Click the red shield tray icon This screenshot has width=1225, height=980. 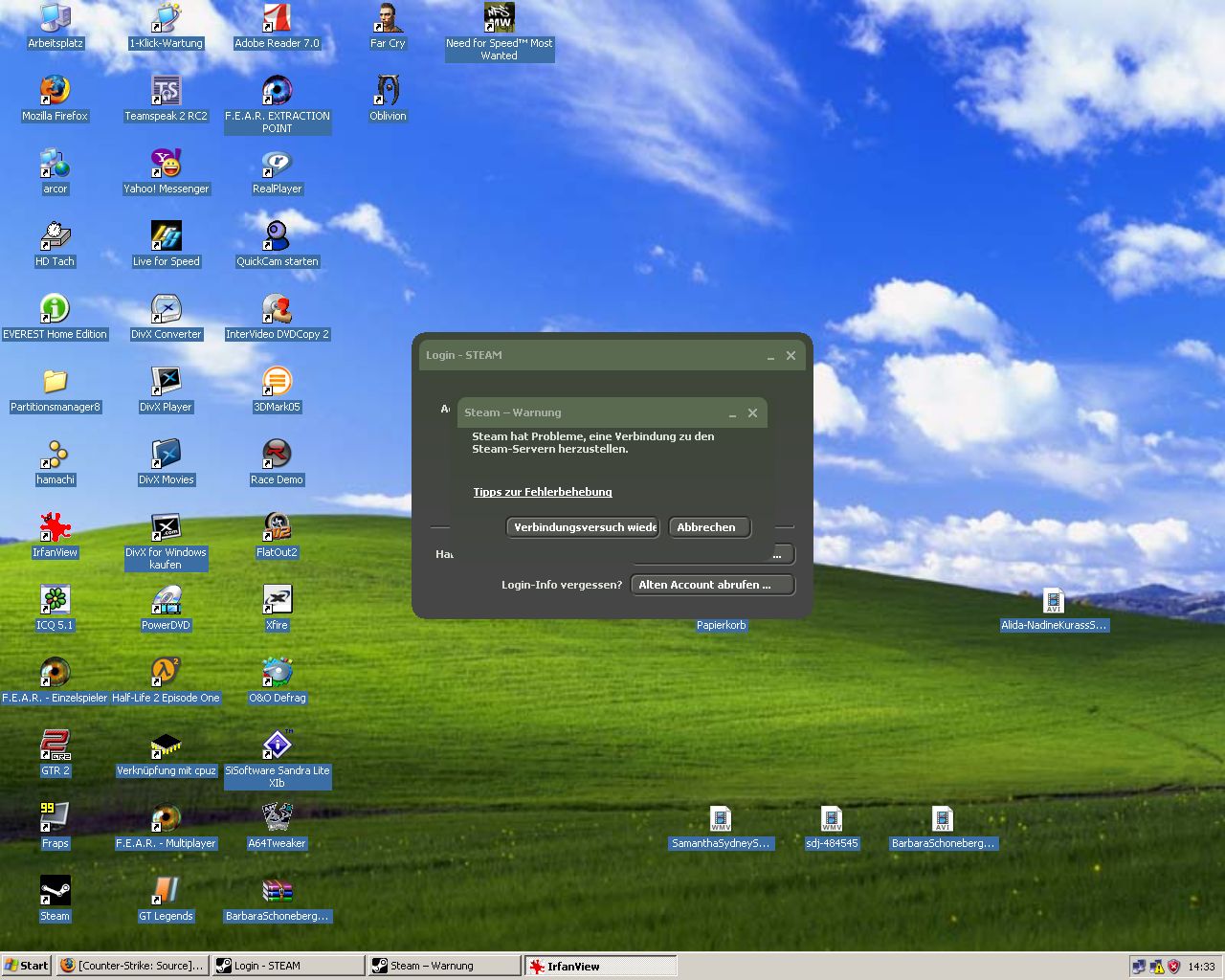pyautogui.click(x=1173, y=967)
